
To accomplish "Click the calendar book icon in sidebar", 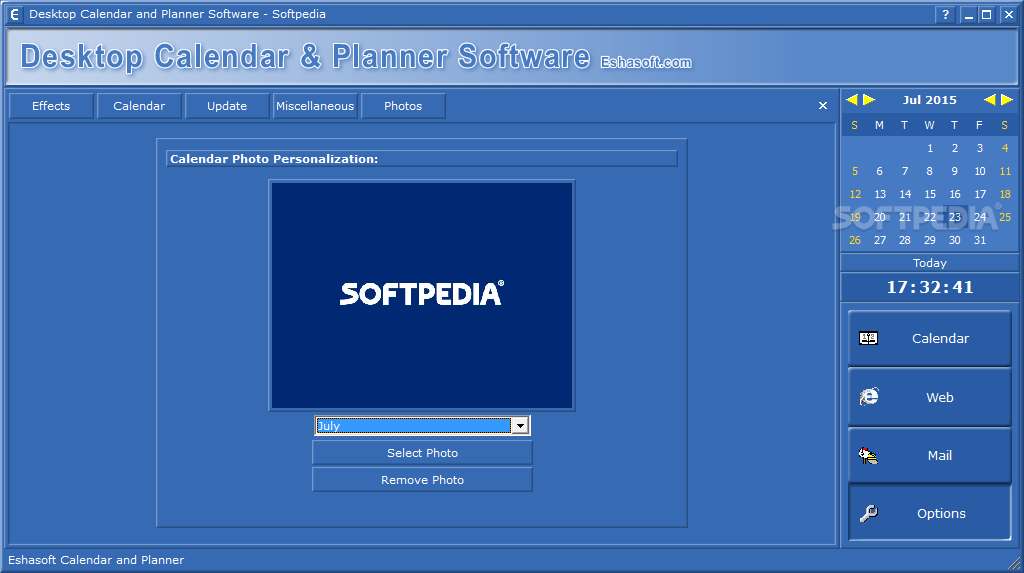I will pos(869,338).
